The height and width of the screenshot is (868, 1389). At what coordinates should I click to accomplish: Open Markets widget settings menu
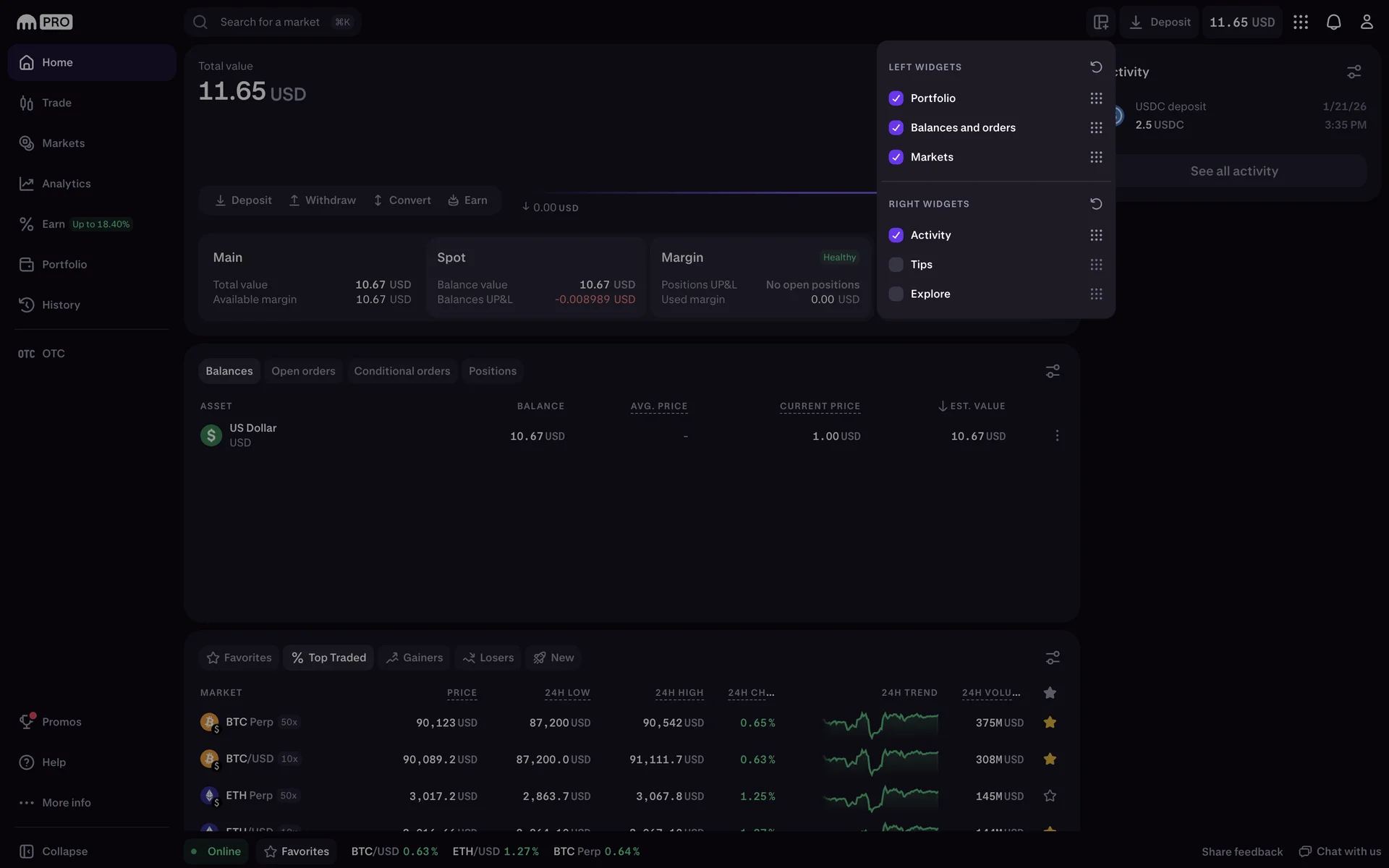point(1053,658)
